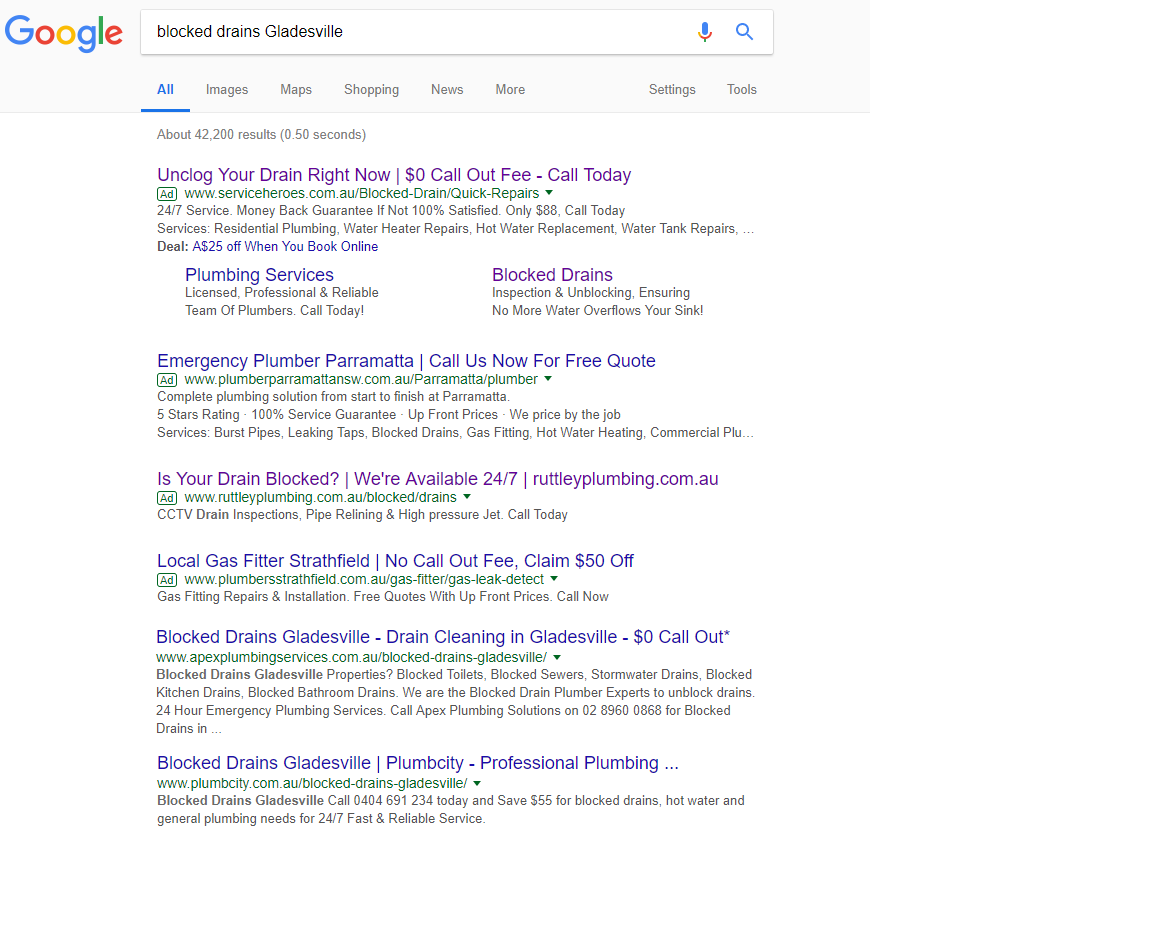The image size is (1156, 938).
Task: Click www.apexplumbingservices.com.au/blocked-drains-gladesville/ URL
Action: click(352, 657)
